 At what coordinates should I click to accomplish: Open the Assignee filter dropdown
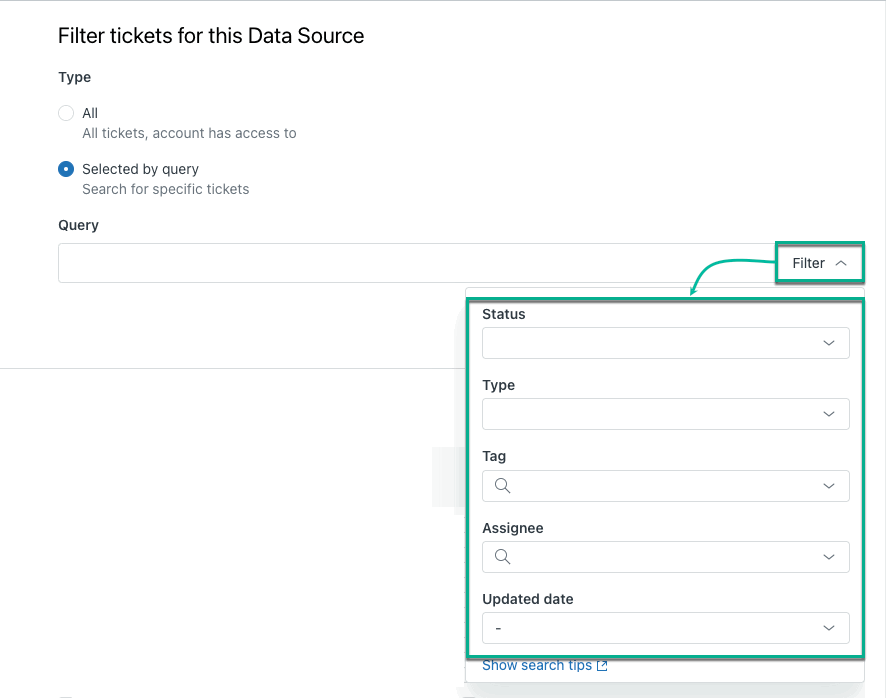[665, 557]
